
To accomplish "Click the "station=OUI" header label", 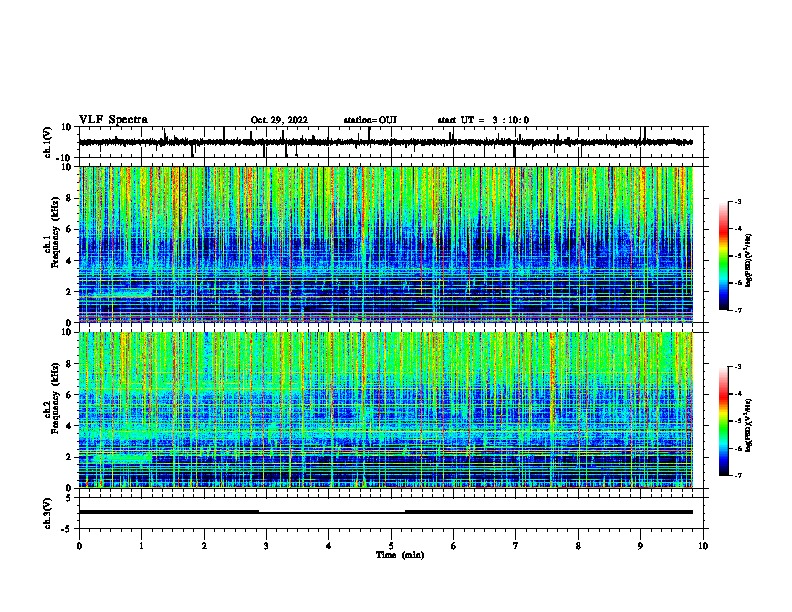I will pos(370,120).
